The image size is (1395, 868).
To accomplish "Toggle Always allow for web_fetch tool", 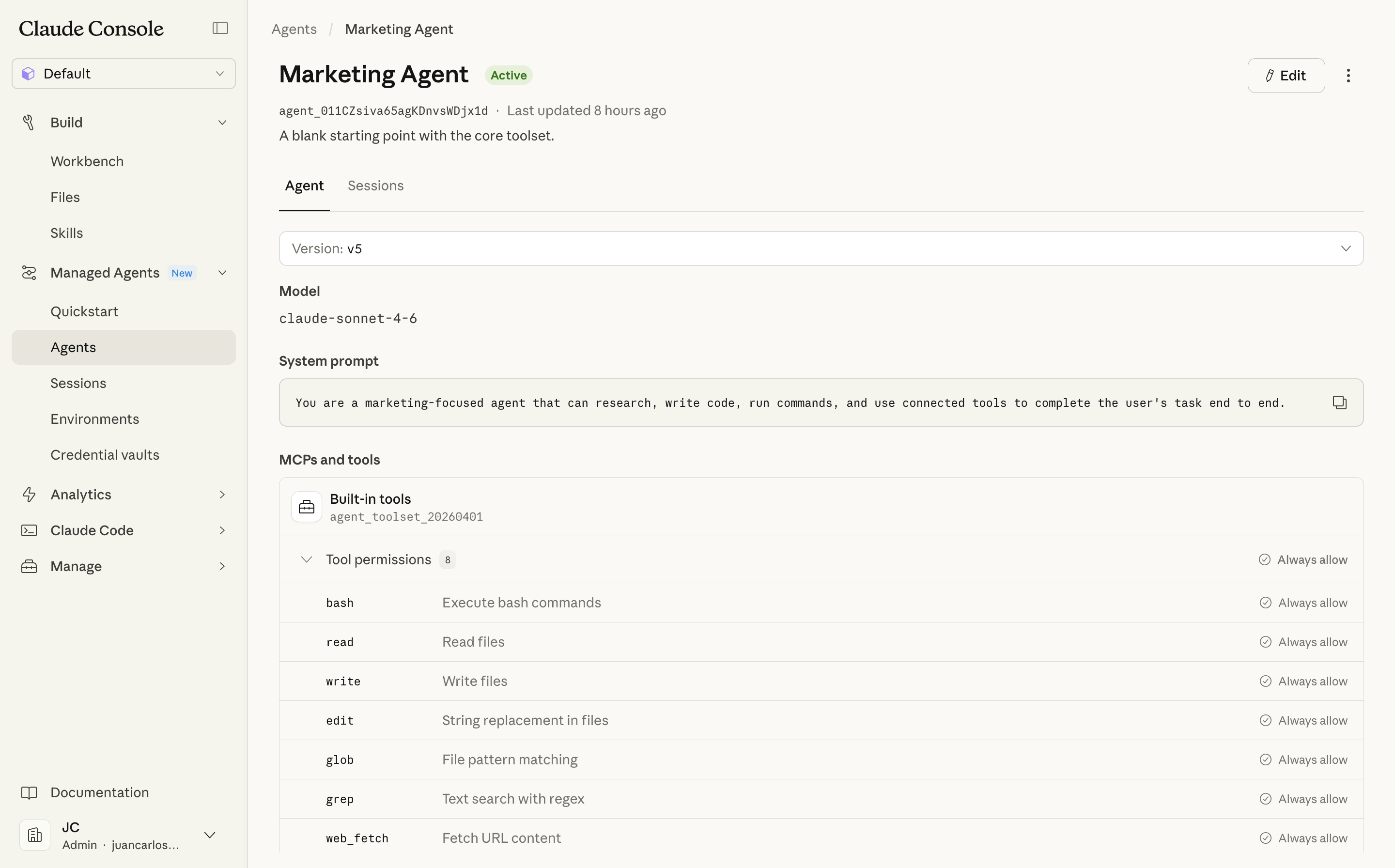I will (1304, 837).
